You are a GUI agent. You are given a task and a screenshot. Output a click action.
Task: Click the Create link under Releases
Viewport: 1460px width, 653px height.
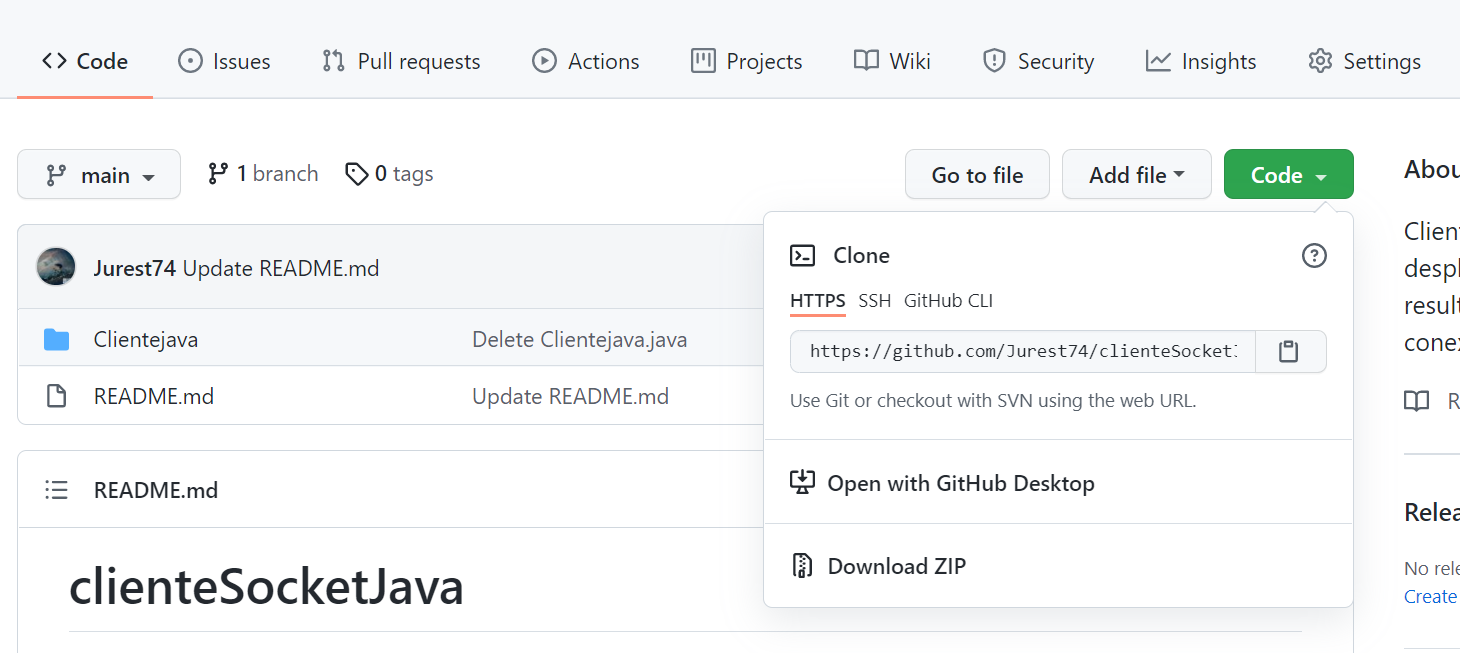coord(1431,597)
